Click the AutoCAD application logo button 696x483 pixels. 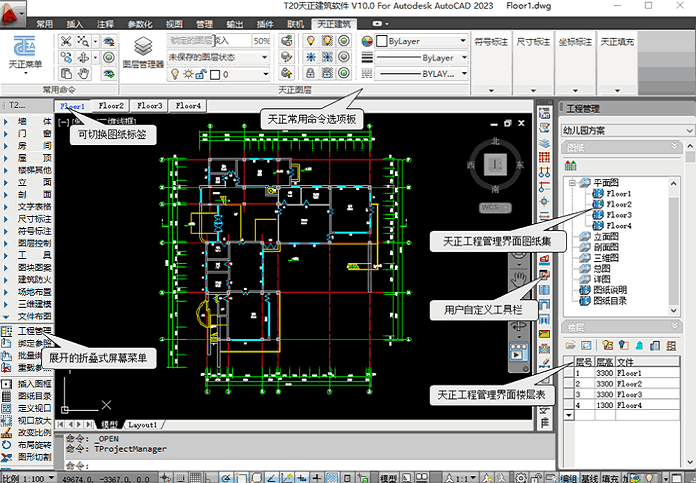point(14,11)
